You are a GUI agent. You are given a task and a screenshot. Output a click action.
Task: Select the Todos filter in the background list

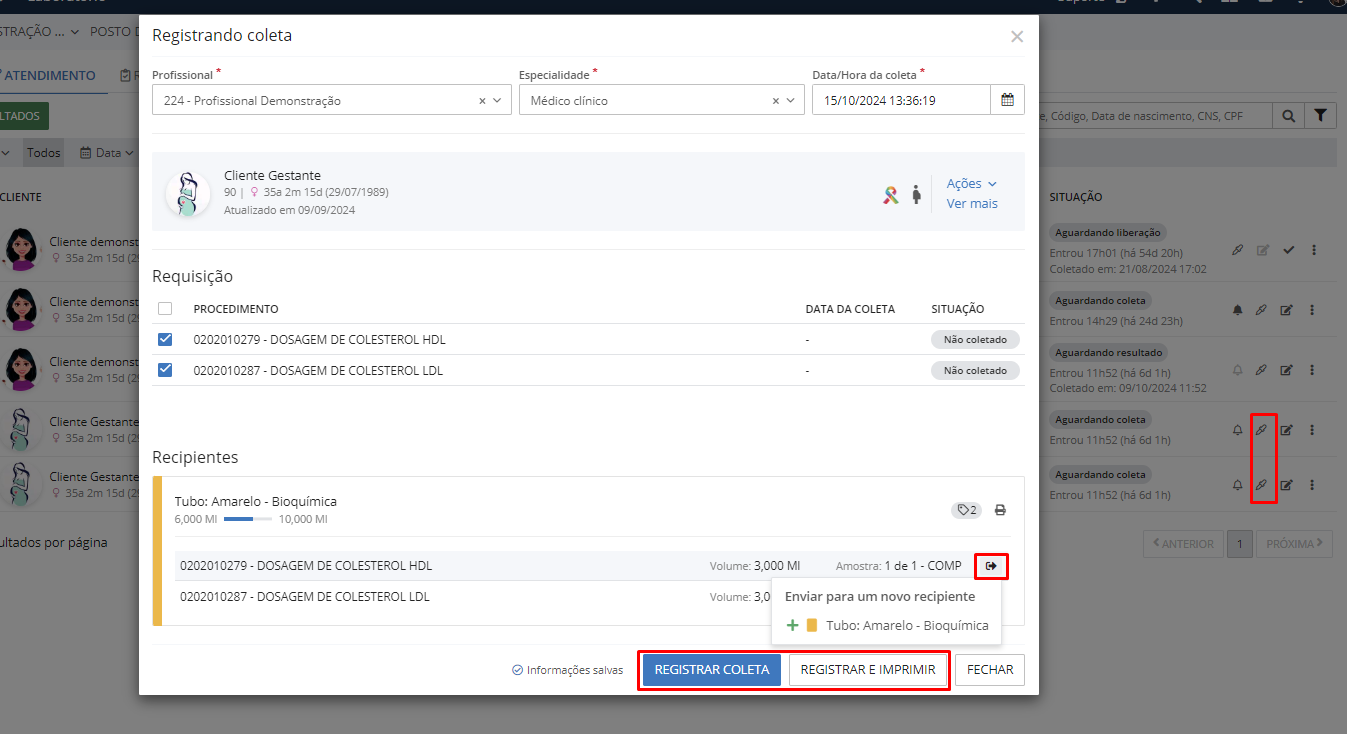pos(44,153)
